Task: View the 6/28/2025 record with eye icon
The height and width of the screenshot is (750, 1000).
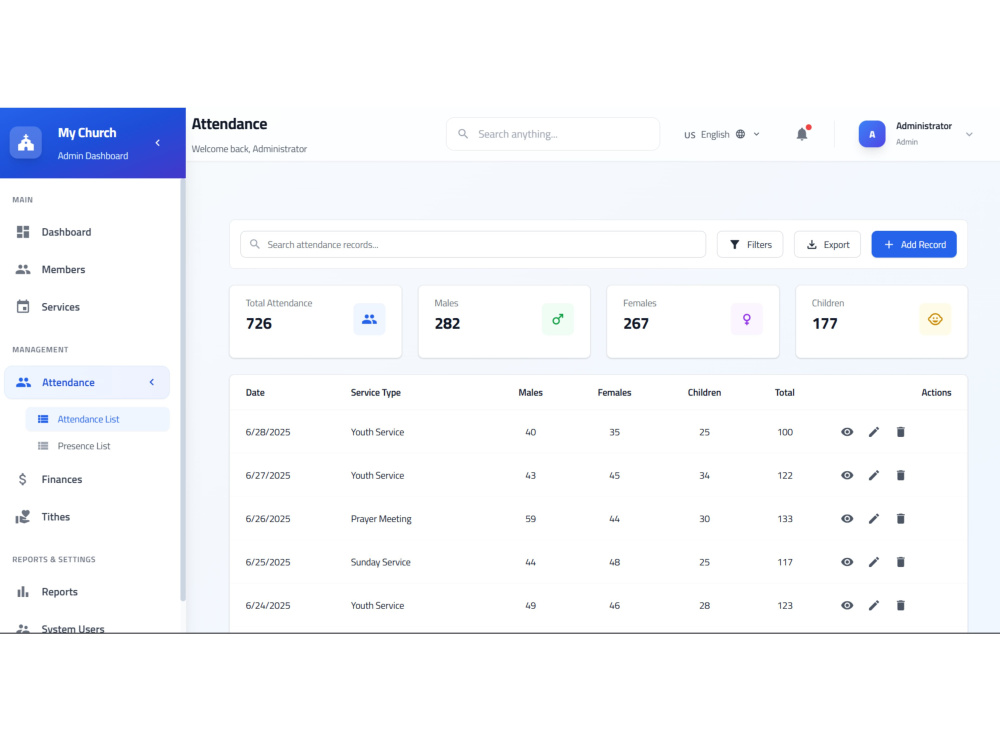Action: point(847,432)
